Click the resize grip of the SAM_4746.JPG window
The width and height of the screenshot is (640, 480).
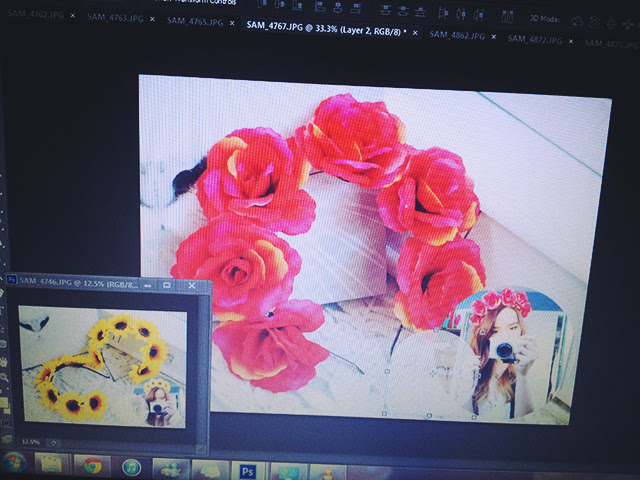[x=201, y=449]
